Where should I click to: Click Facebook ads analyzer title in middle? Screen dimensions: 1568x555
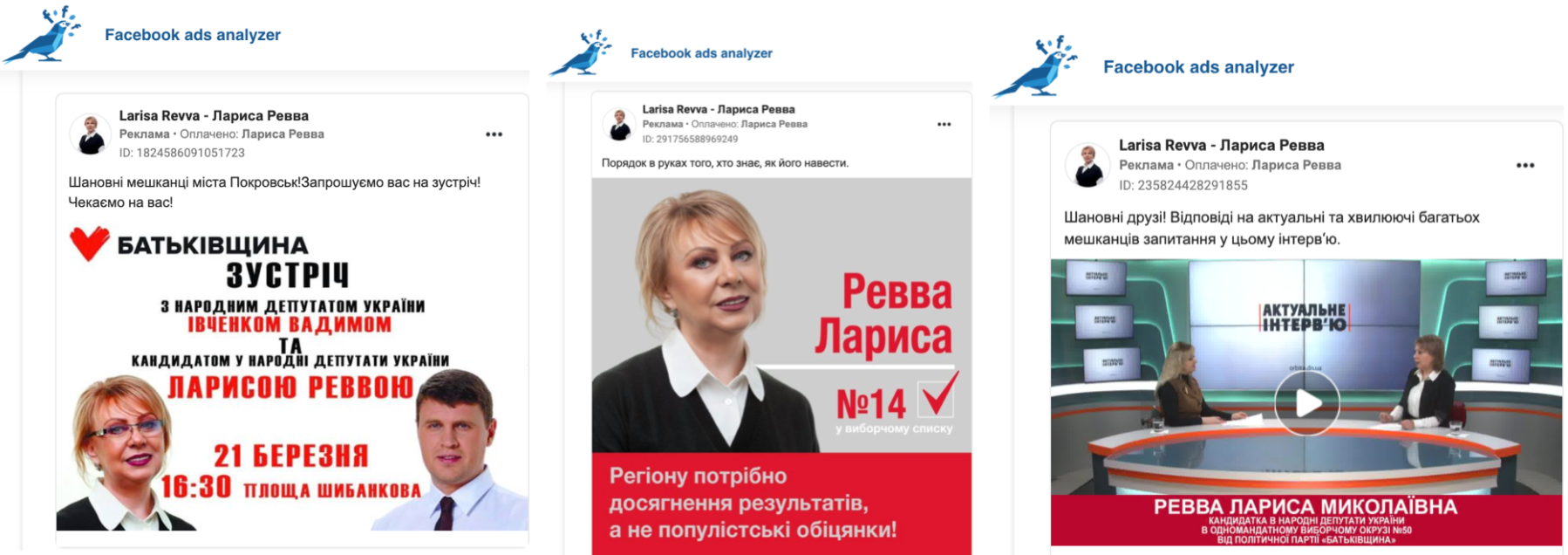point(701,53)
